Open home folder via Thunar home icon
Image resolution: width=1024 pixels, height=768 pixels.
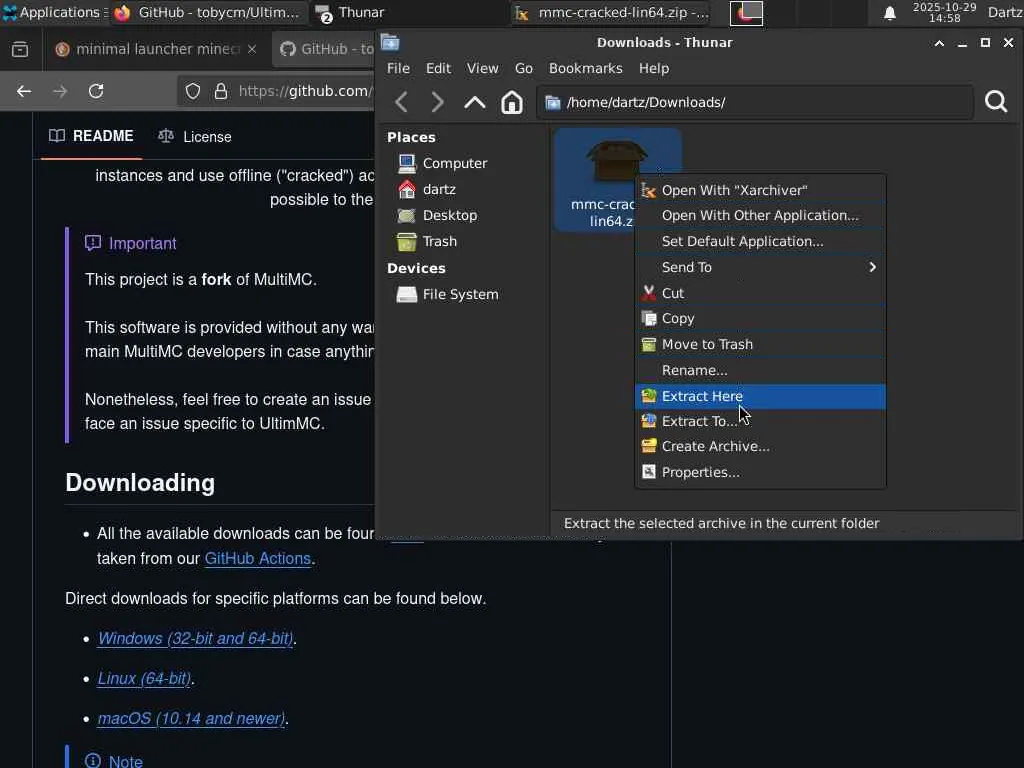[512, 103]
